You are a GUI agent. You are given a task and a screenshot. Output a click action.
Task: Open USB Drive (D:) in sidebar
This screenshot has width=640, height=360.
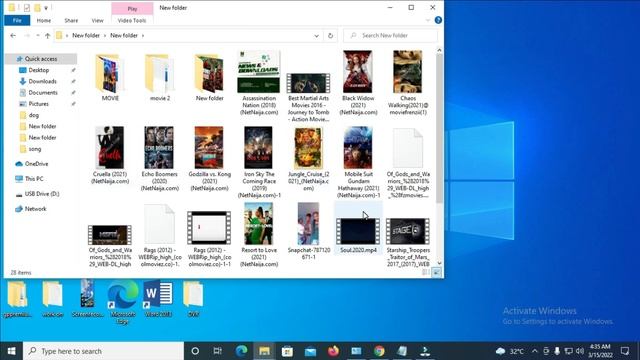(42, 194)
